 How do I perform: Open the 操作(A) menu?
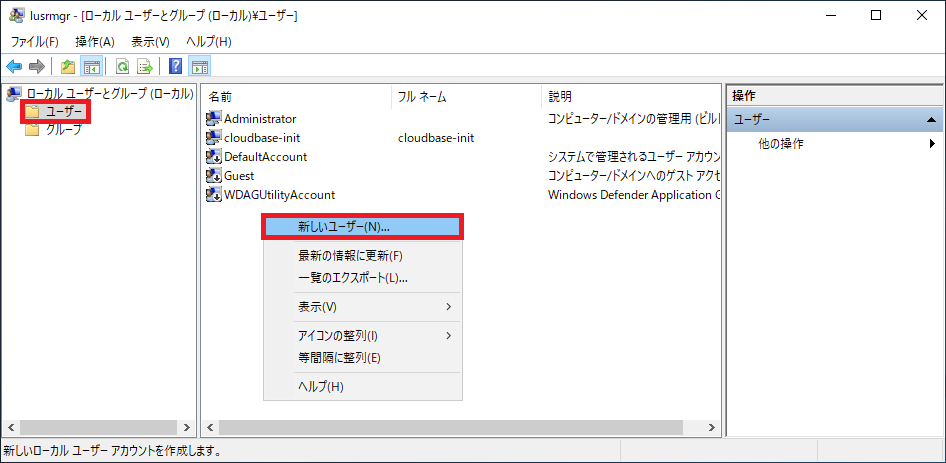click(95, 42)
